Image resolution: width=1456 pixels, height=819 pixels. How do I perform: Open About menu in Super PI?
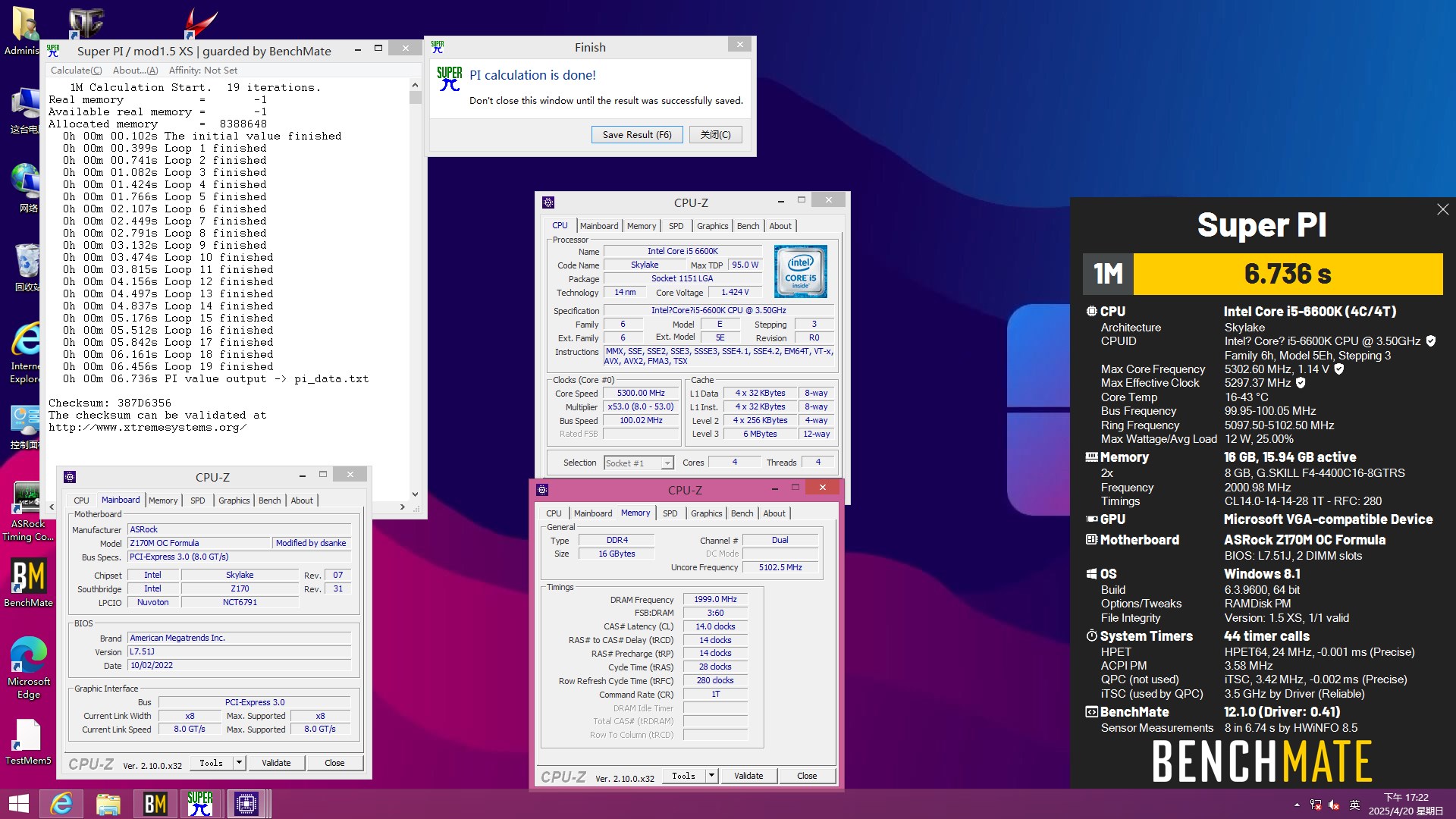click(x=136, y=71)
